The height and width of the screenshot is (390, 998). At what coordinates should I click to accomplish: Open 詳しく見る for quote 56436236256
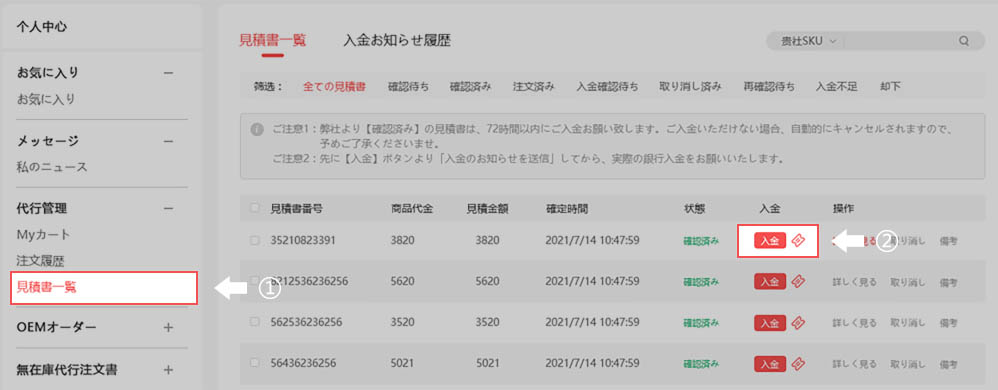[x=854, y=364]
